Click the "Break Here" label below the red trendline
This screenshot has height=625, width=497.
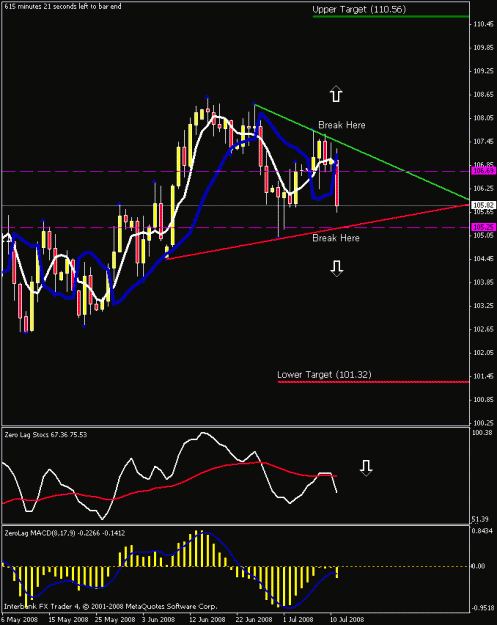tap(336, 238)
